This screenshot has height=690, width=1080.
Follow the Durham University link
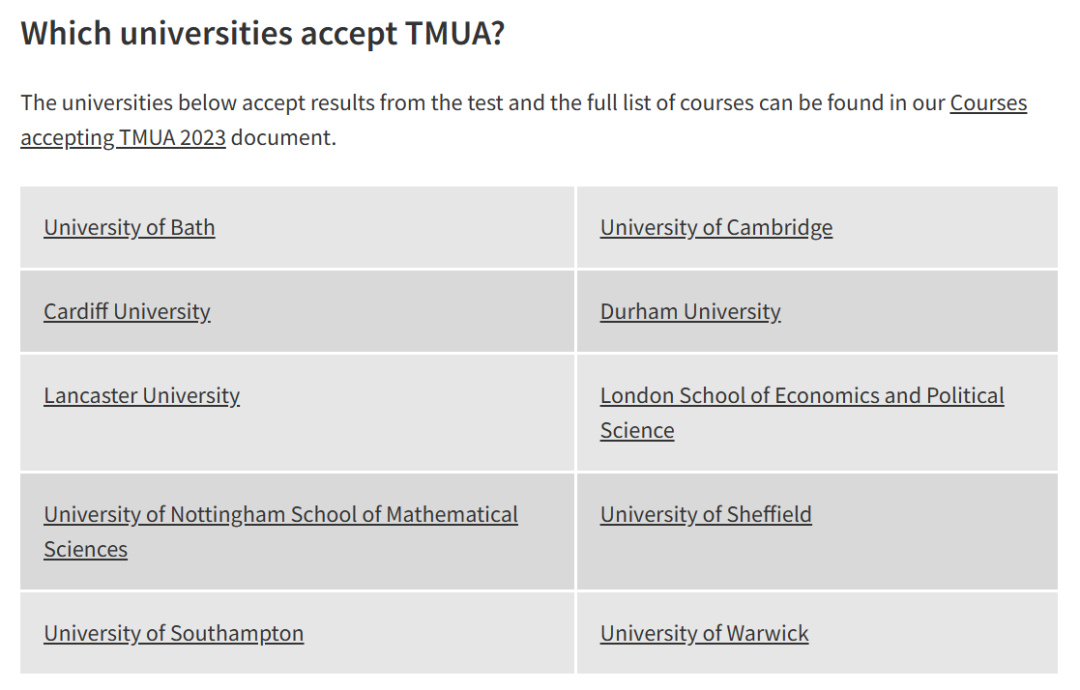coord(690,311)
